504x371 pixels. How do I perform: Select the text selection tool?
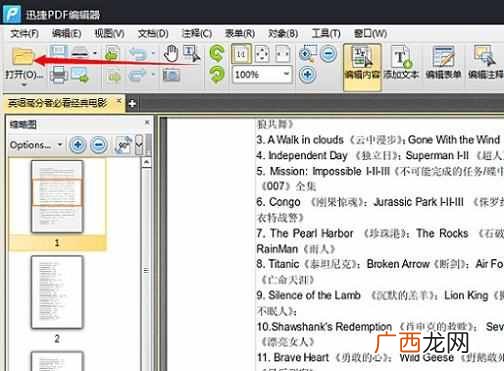coord(191,54)
